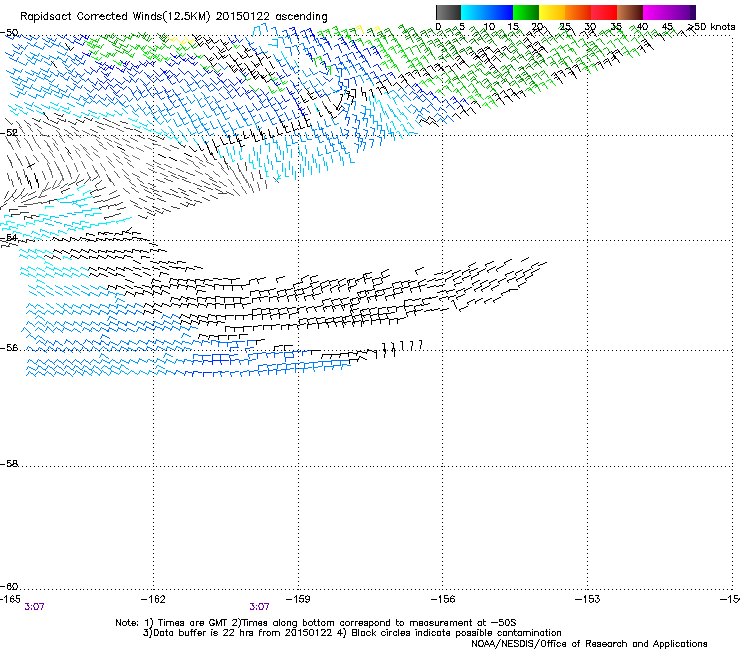Click the -58 latitude axis label
Image resolution: width=740 pixels, height=650 pixels.
[x=9, y=464]
